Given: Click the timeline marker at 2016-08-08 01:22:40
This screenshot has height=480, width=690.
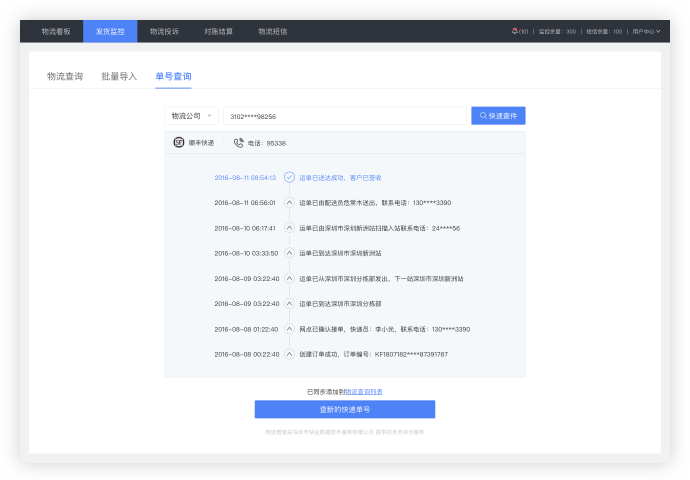Looking at the screenshot, I should point(289,329).
